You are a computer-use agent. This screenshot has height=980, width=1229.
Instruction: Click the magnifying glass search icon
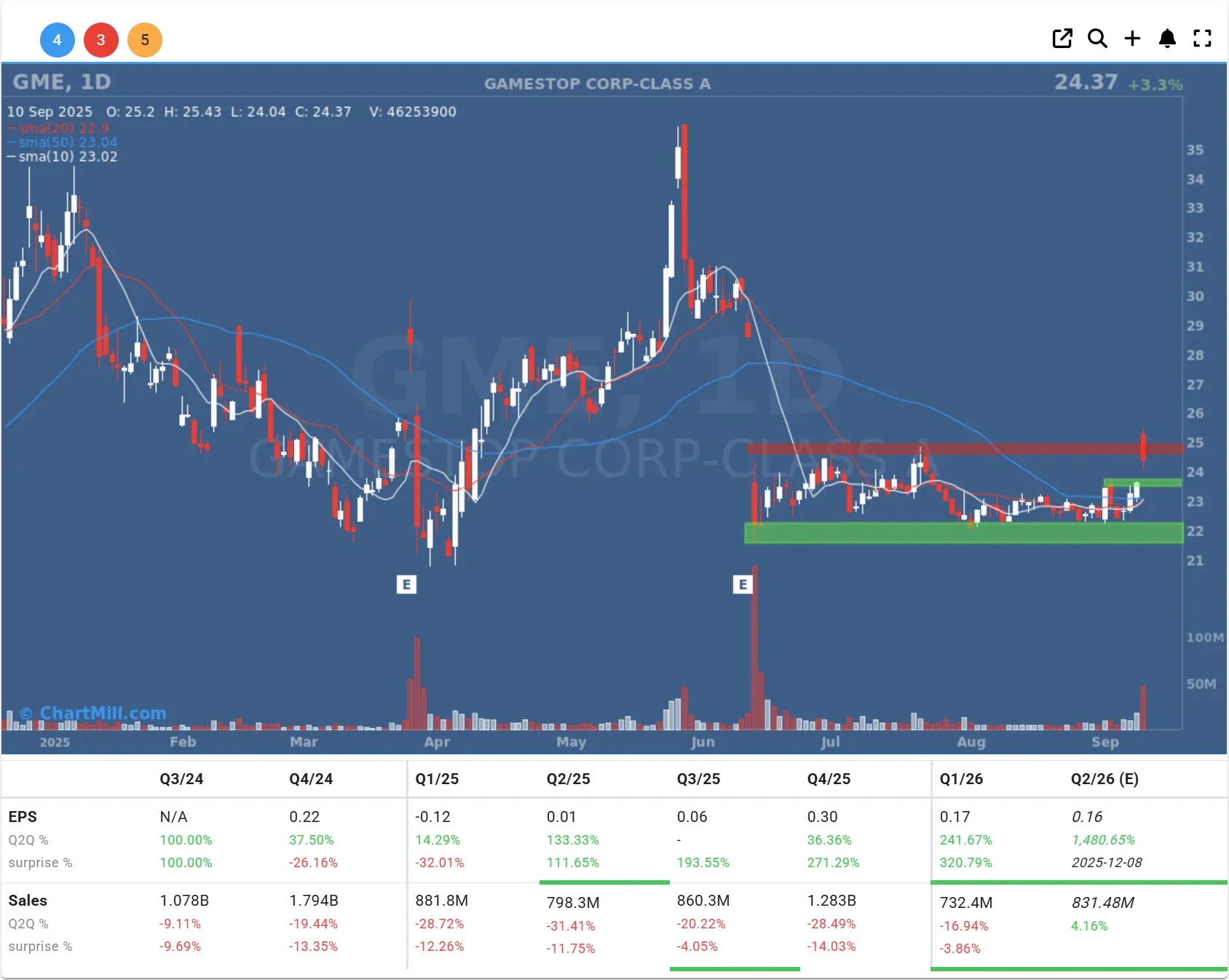[1097, 39]
